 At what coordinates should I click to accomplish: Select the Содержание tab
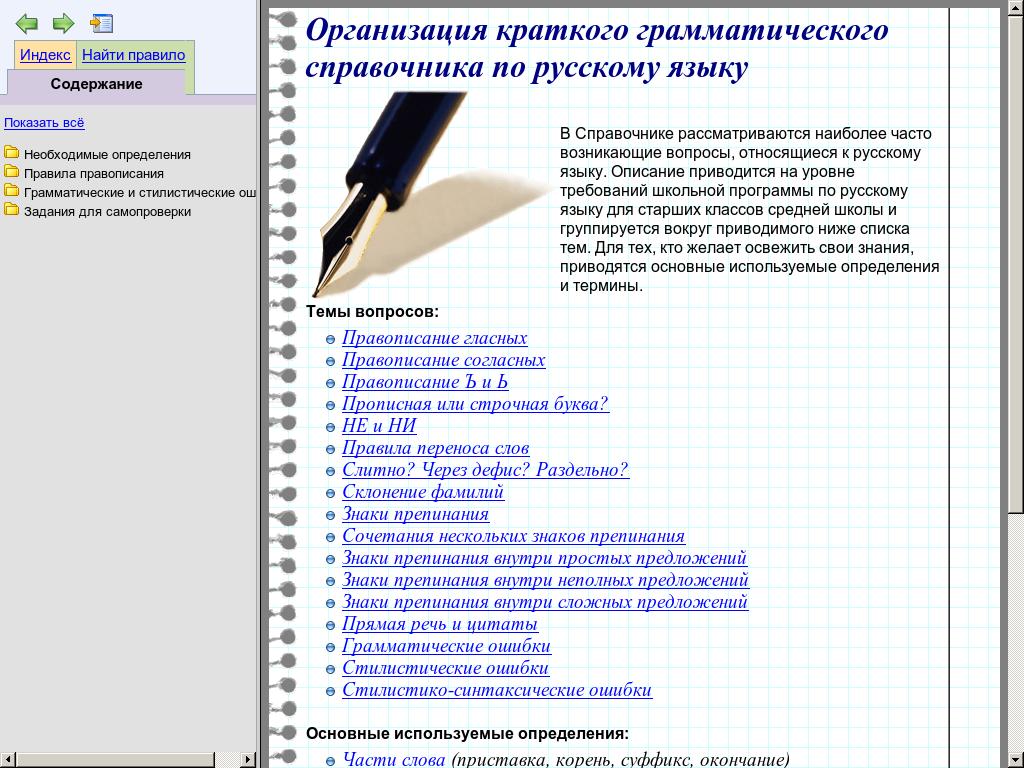96,84
